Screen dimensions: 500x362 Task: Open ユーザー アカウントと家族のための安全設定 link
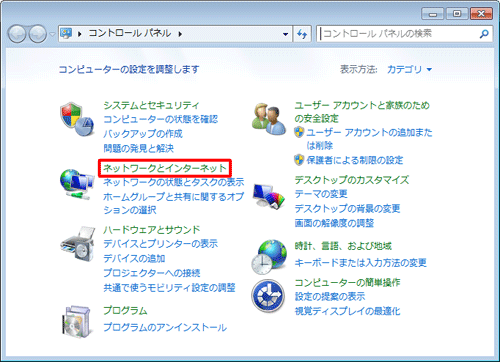coord(362,112)
